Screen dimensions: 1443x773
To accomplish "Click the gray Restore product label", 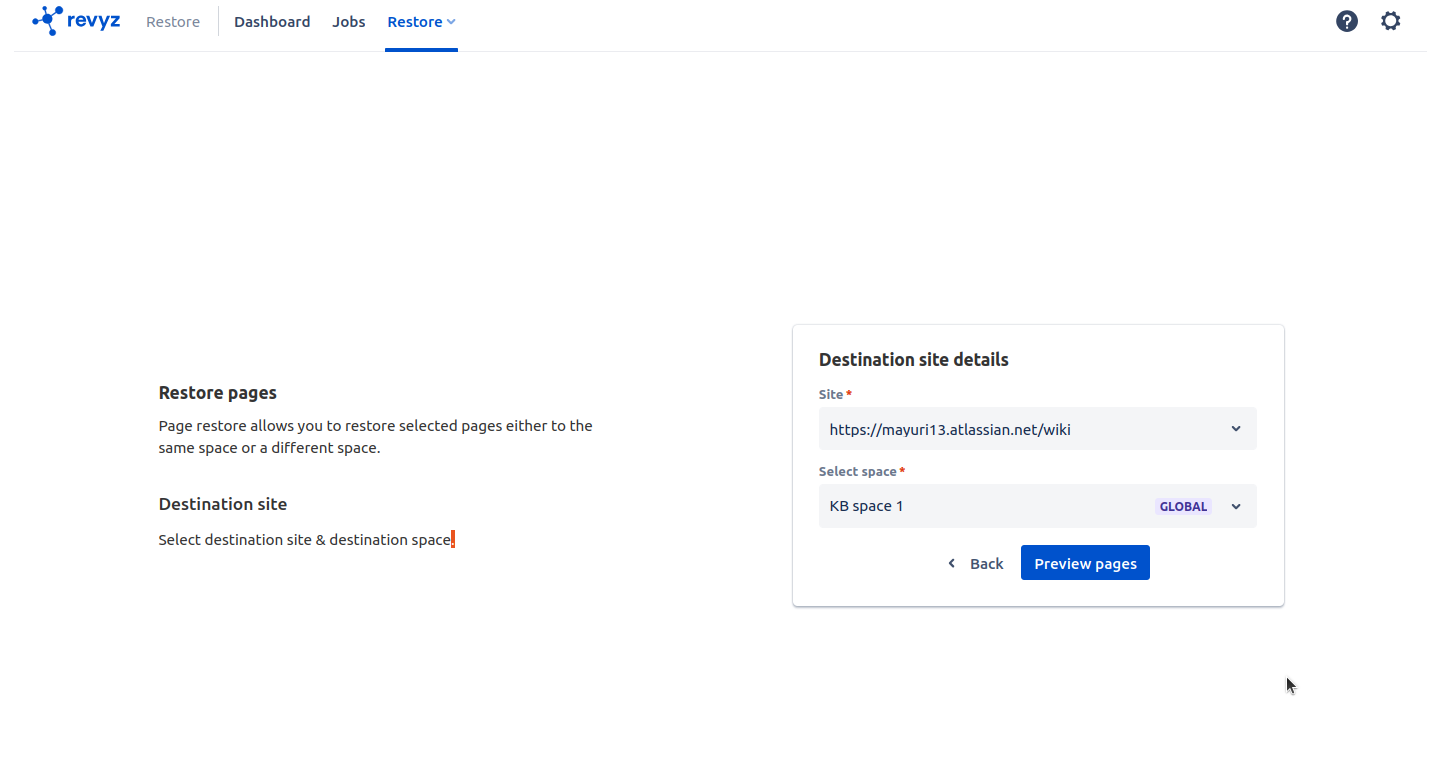I will pyautogui.click(x=173, y=22).
